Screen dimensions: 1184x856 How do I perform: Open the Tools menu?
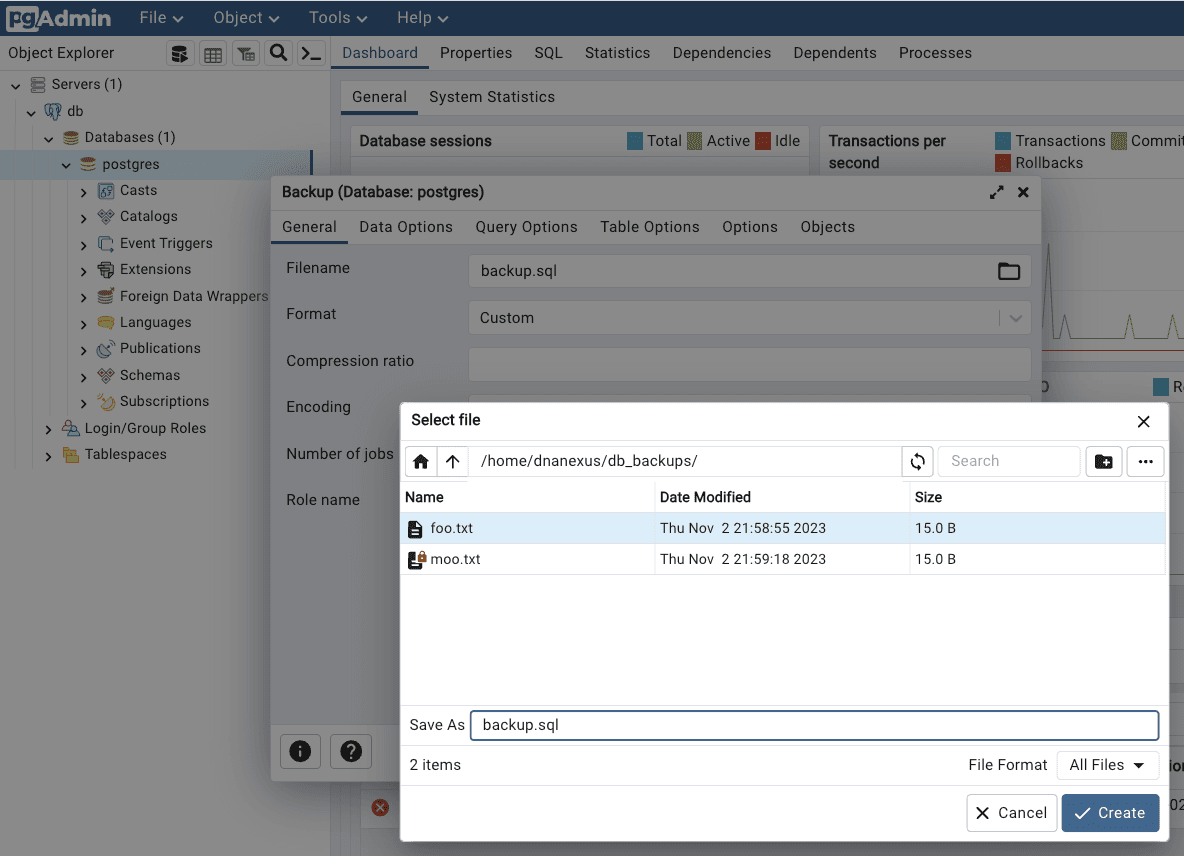tap(338, 18)
